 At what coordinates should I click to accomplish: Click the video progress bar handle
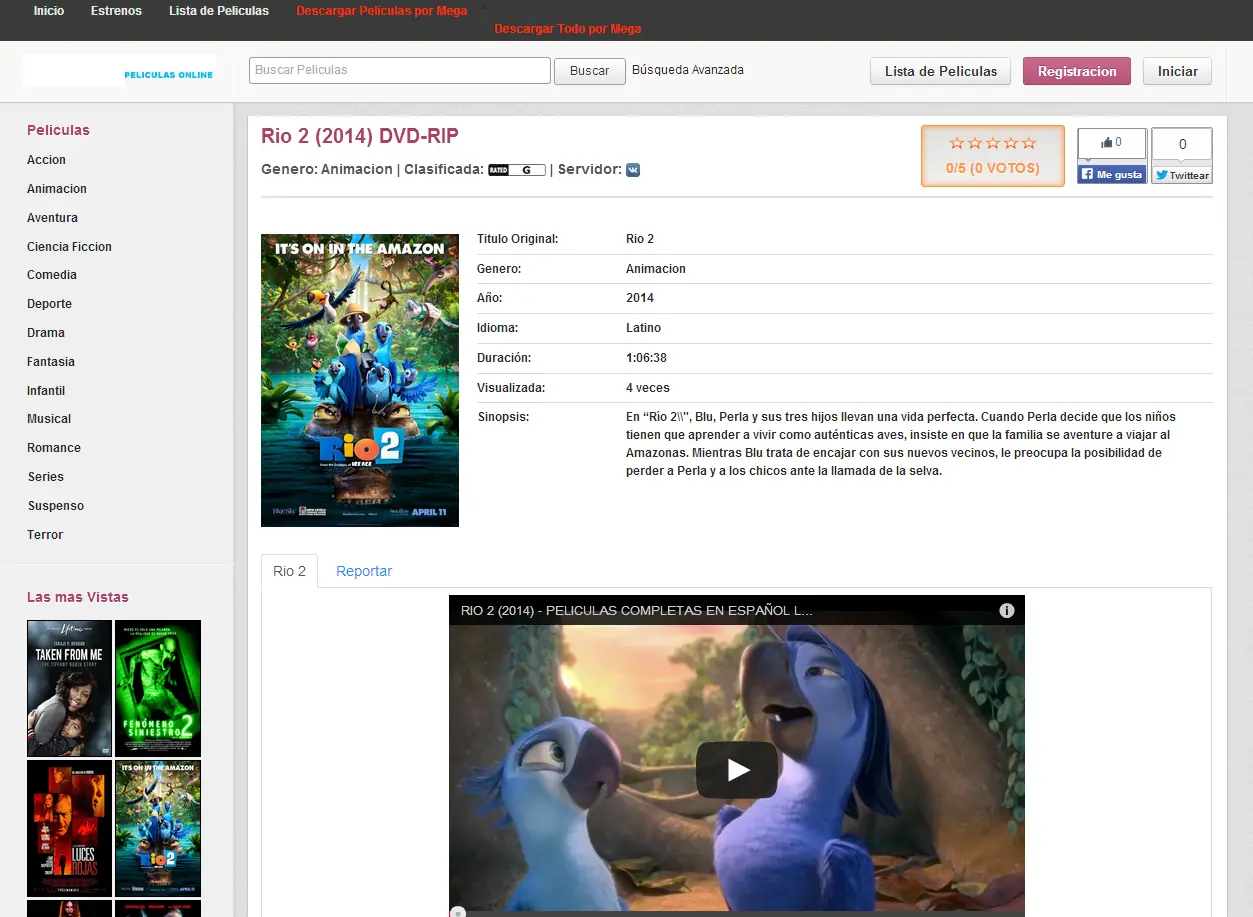pos(457,912)
